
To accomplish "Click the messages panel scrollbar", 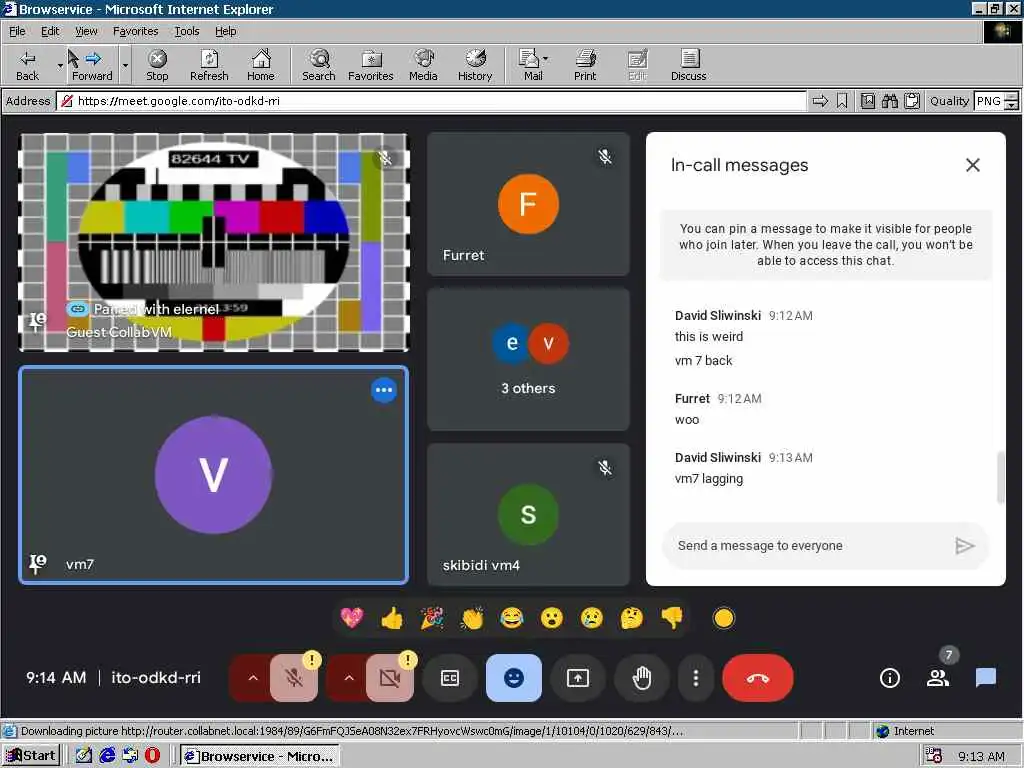I will pos(1000,477).
